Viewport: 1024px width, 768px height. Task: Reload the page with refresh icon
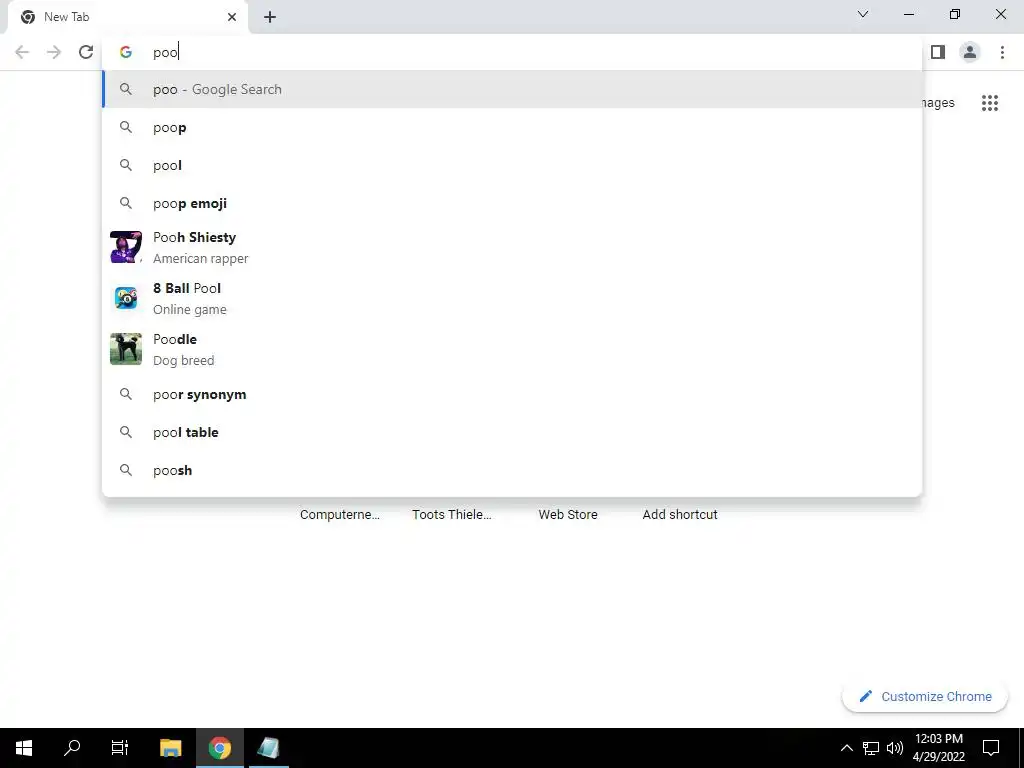point(86,52)
